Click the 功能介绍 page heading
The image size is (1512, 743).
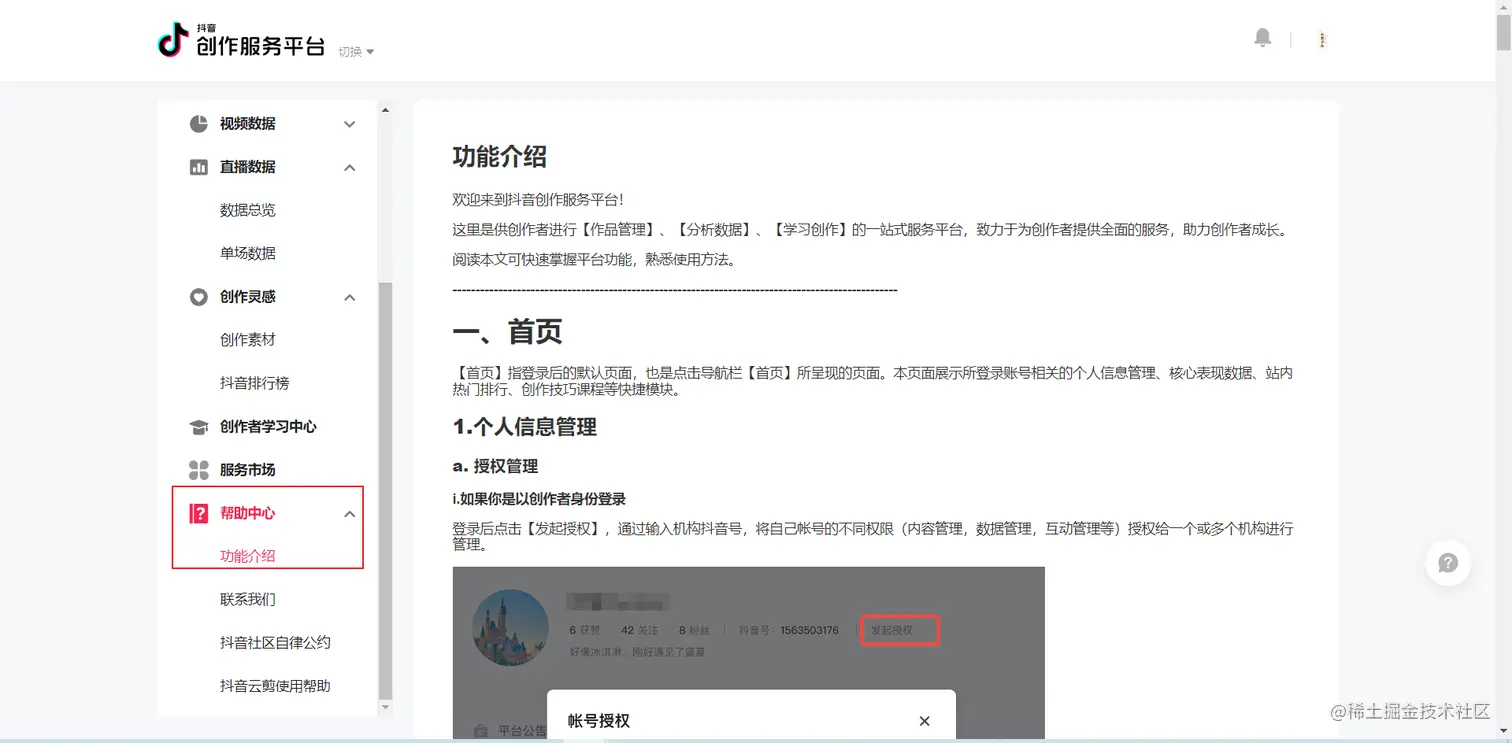click(x=500, y=157)
